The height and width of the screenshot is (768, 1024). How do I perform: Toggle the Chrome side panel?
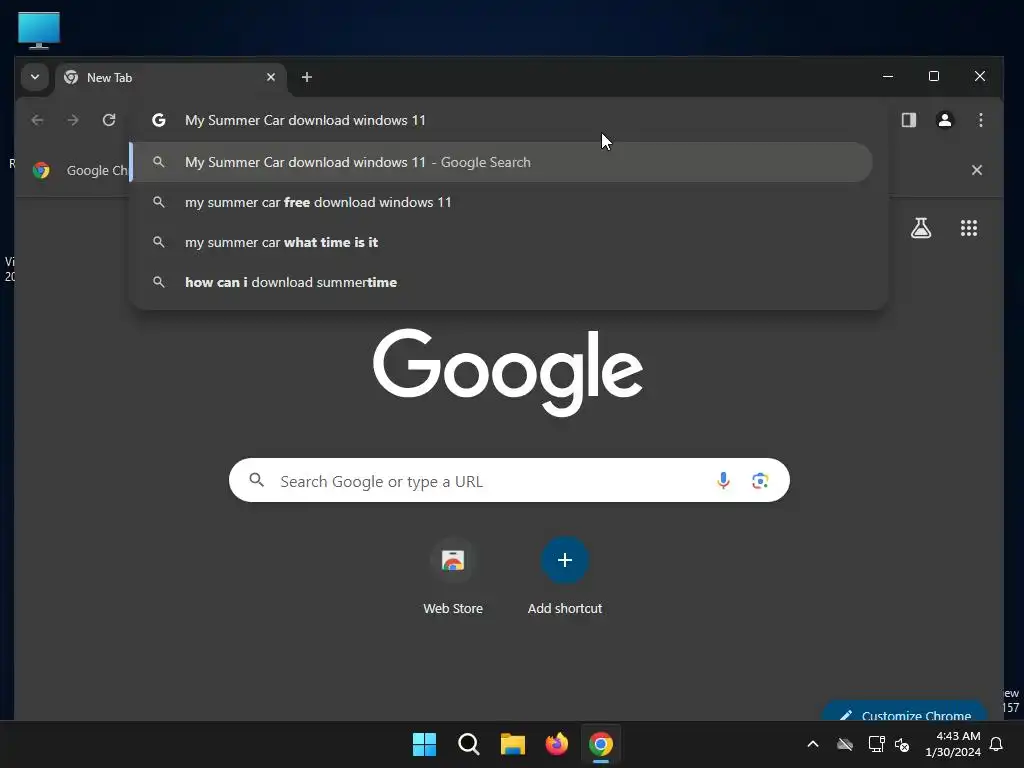coord(909,120)
